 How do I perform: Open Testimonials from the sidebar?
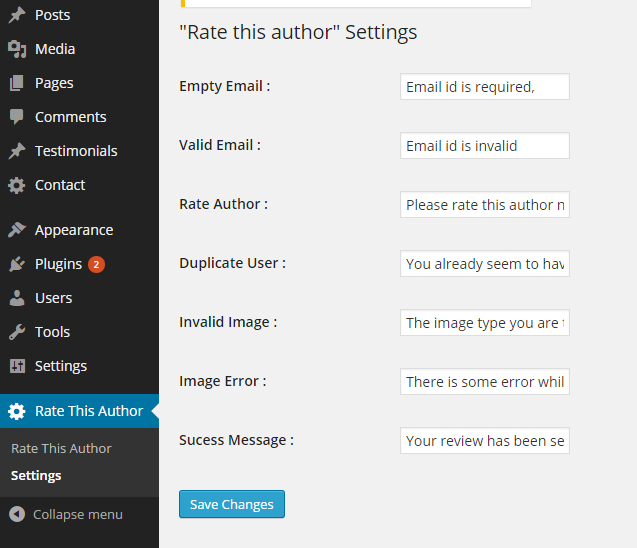79,151
